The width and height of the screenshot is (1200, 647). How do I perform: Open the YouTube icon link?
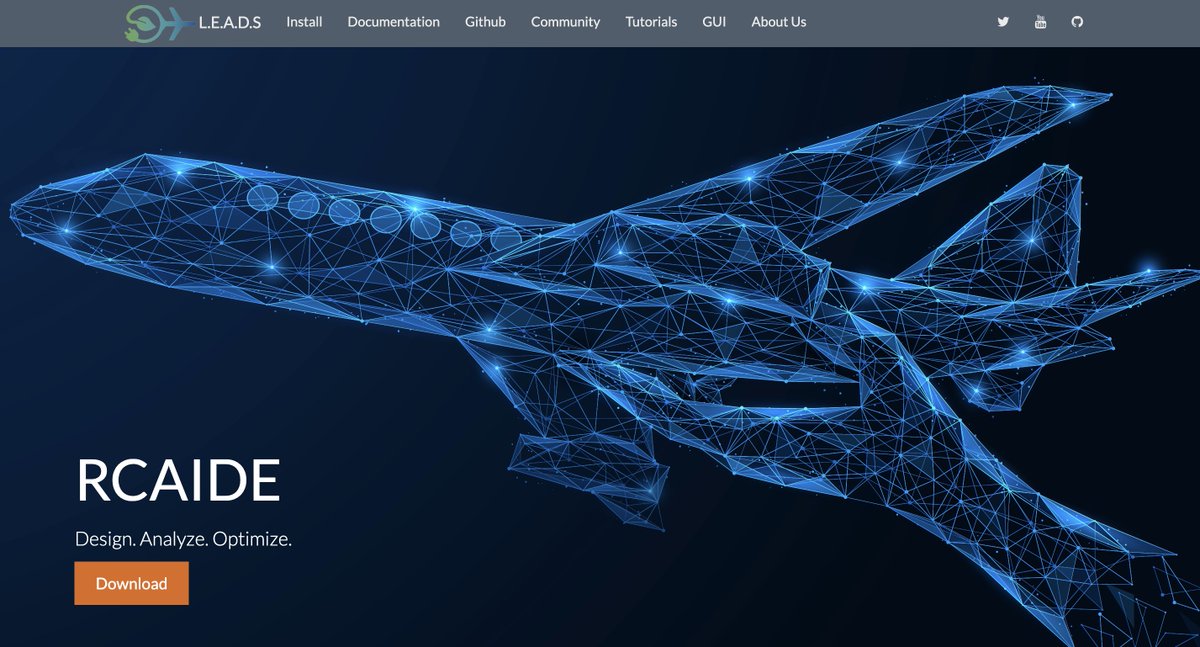[x=1041, y=22]
